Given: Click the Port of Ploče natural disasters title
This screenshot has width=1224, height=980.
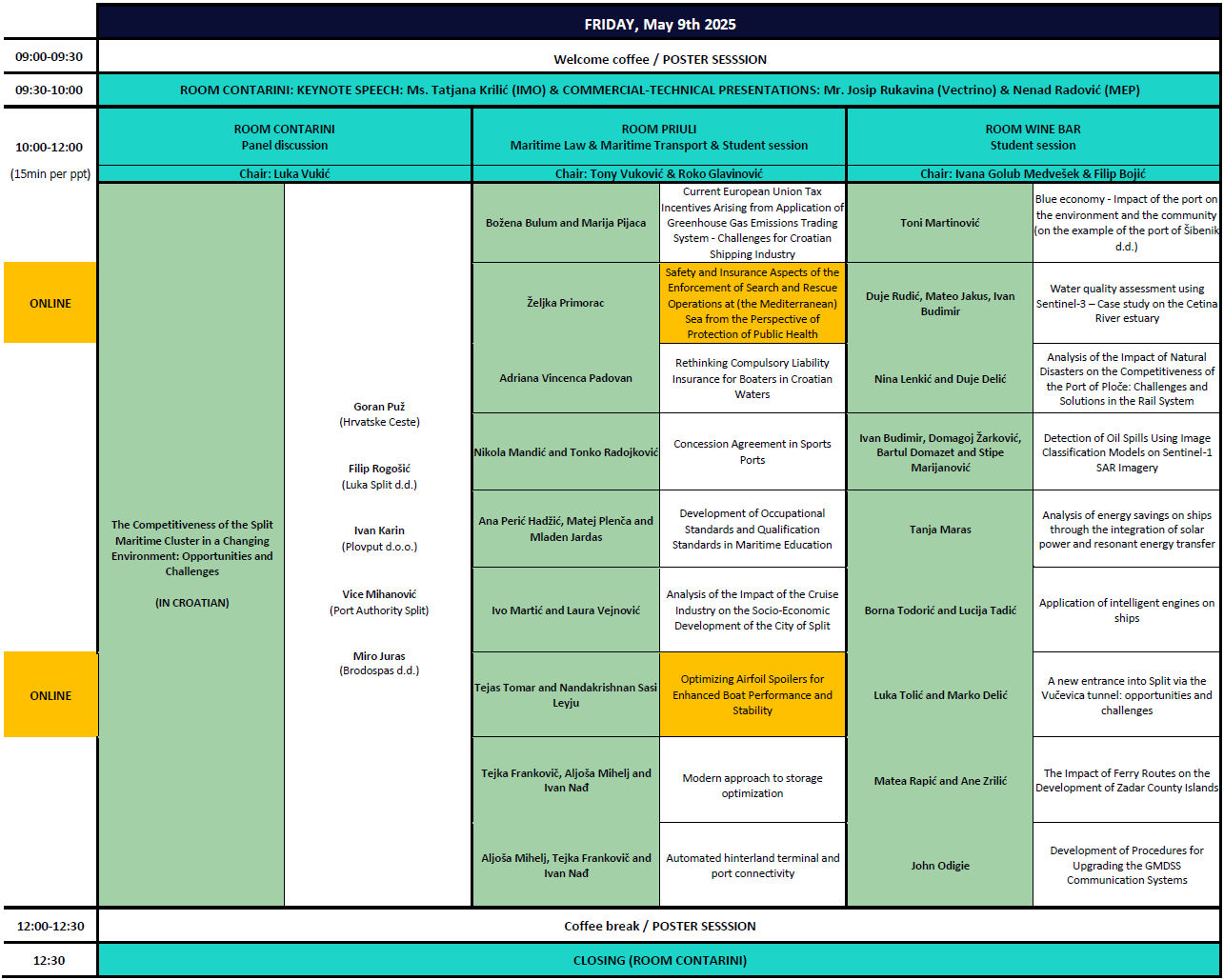Looking at the screenshot, I should tap(1127, 378).
